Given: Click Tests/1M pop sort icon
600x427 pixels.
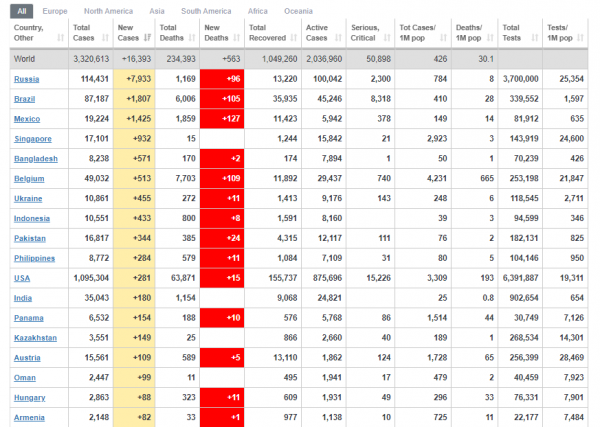Looking at the screenshot, I should [x=580, y=37].
